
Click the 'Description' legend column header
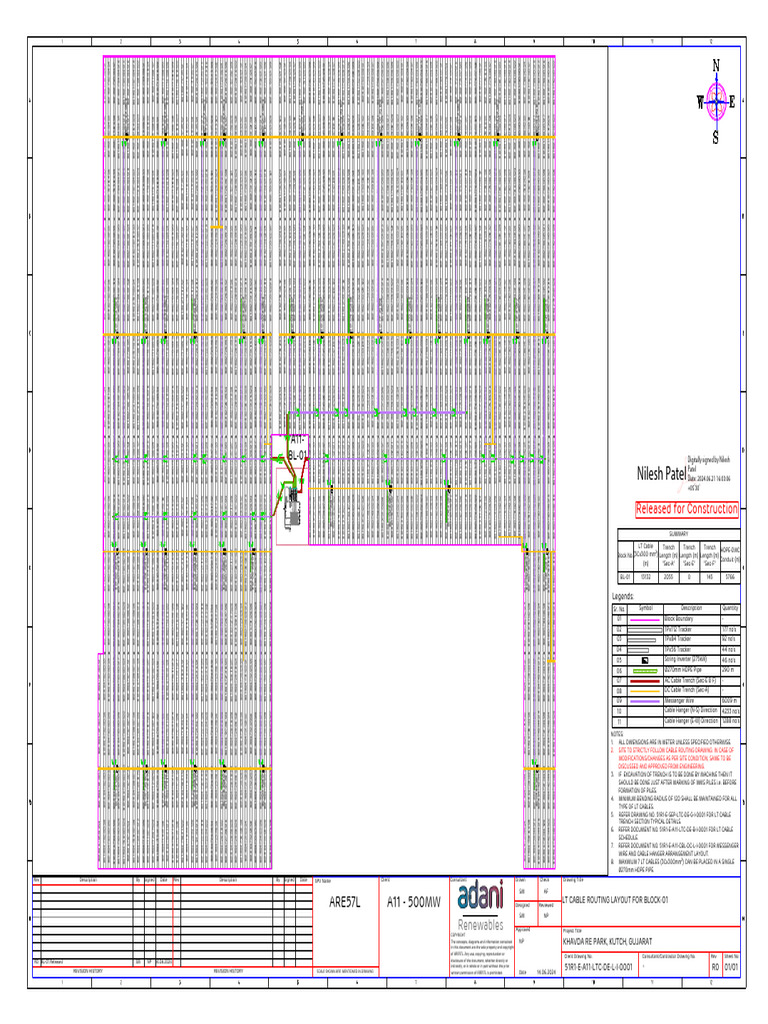coord(692,608)
